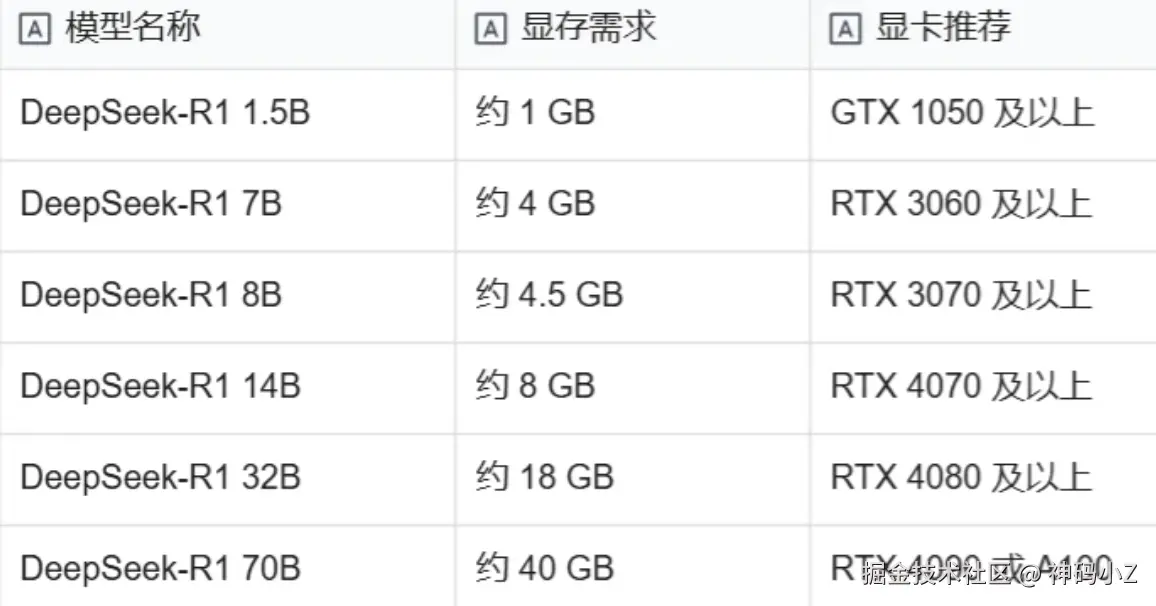Click the text-type icon beside 模型名称
This screenshot has height=606, width=1156.
[36, 30]
